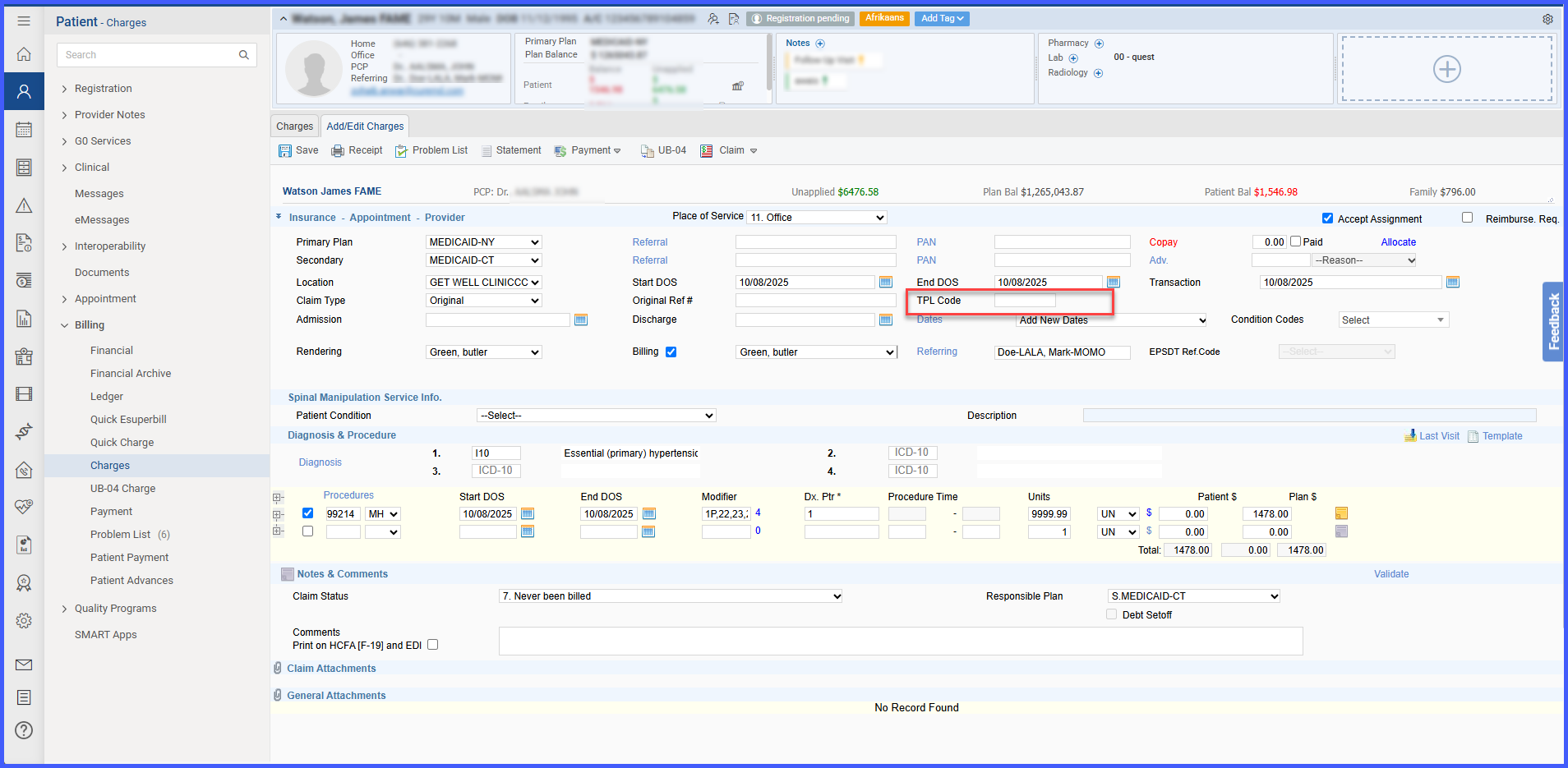Tick the Copay Paid checkbox
The width and height of the screenshot is (1568, 768).
click(1296, 241)
